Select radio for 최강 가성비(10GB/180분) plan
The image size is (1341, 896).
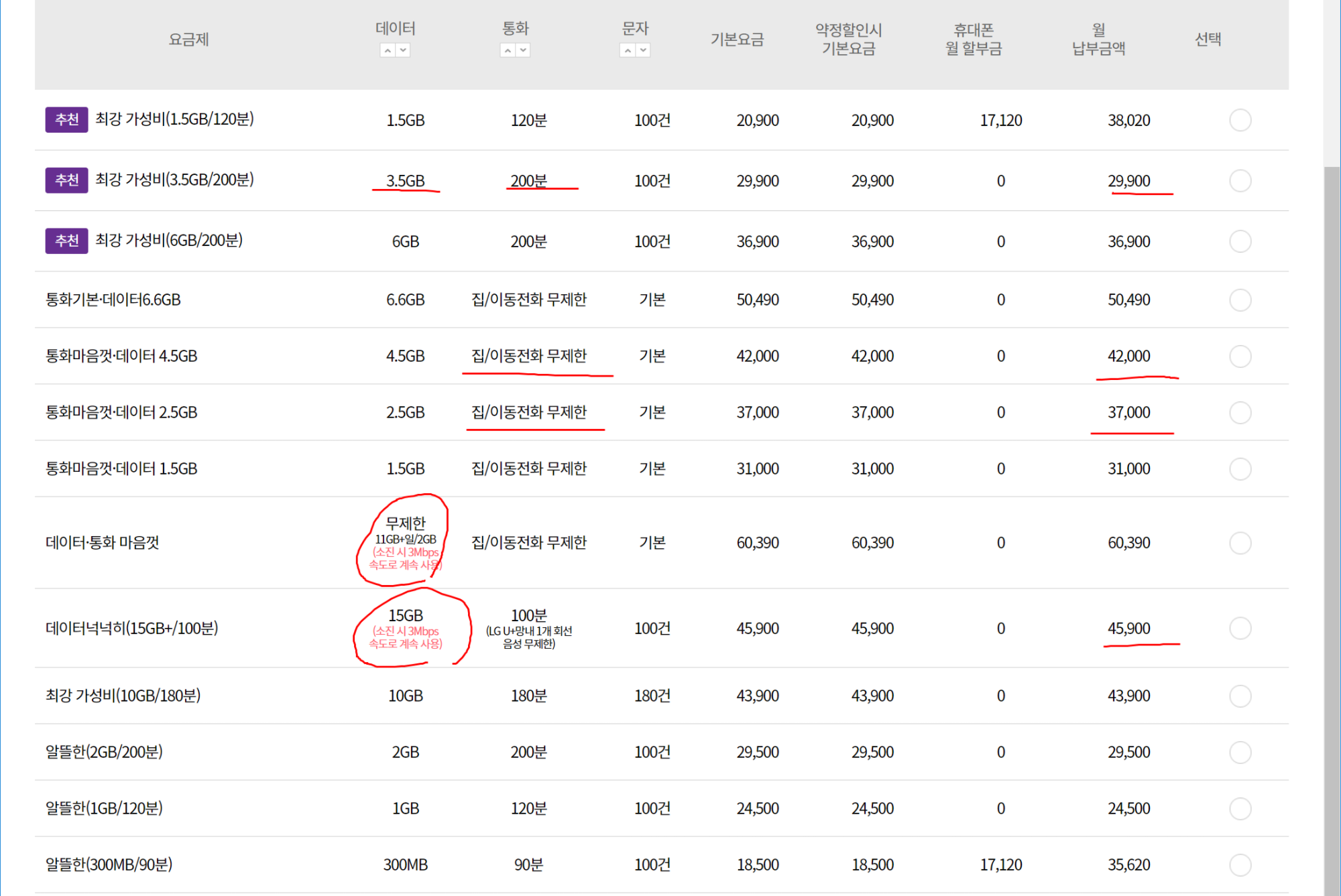[1240, 696]
